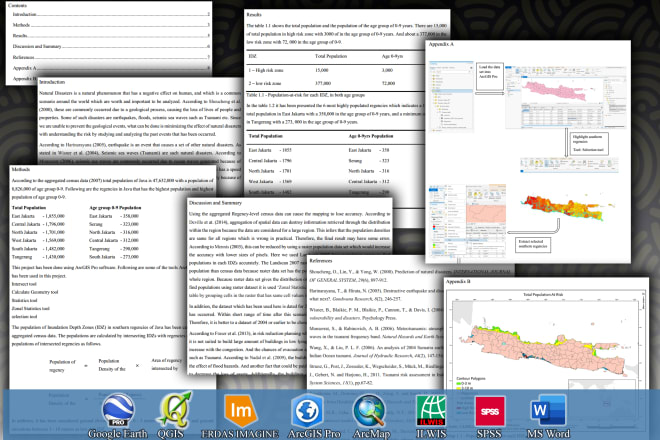Select the '2 – low risk zone' table cell
Viewport: 660px width, 440px height.
(x=265, y=83)
